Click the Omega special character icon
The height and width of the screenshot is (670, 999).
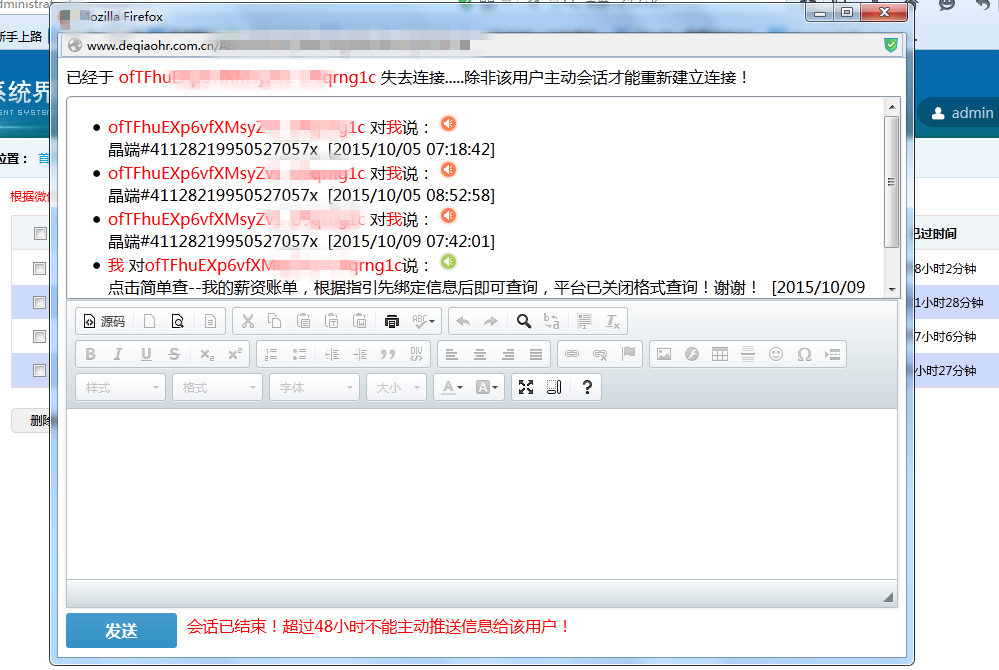(804, 355)
